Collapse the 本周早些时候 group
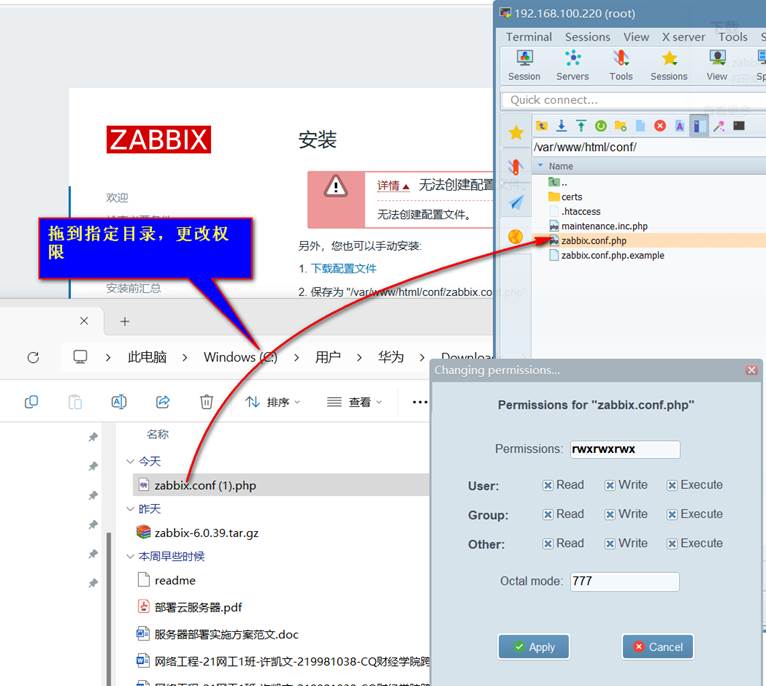This screenshot has width=766, height=686. pos(130,557)
